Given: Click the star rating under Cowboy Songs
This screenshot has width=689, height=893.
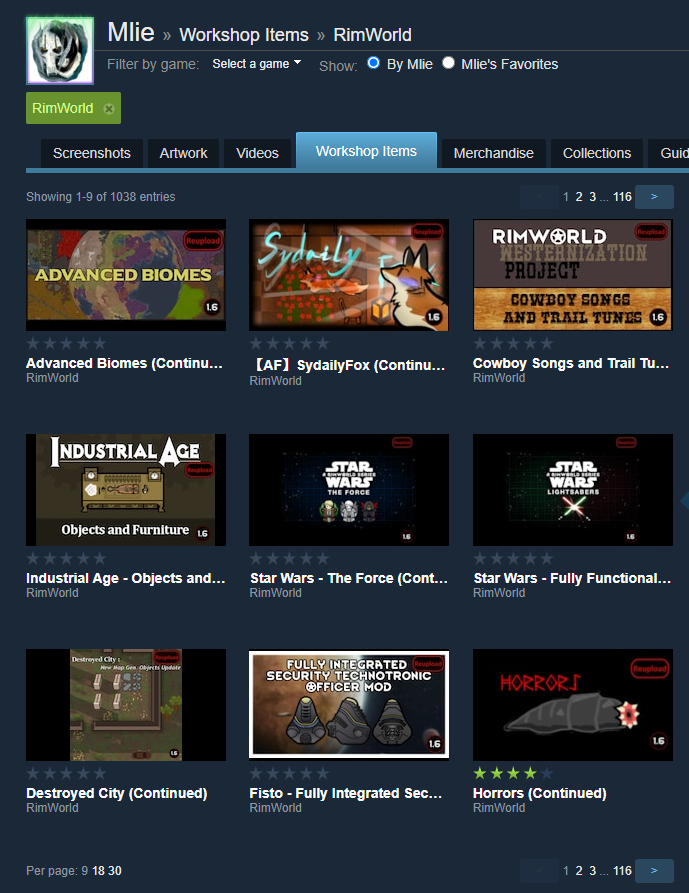Looking at the screenshot, I should point(513,343).
